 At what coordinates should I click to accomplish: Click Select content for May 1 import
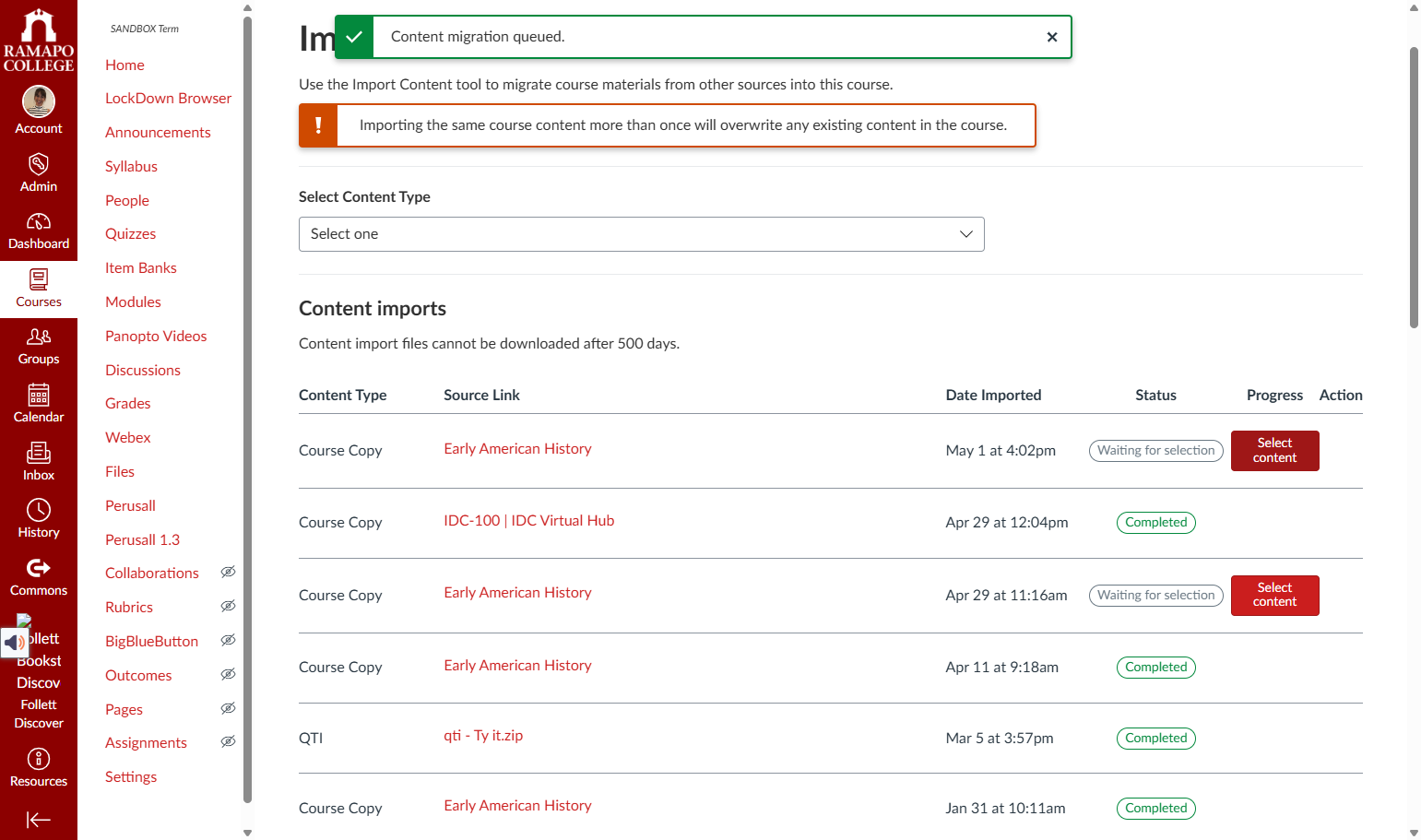click(x=1274, y=451)
